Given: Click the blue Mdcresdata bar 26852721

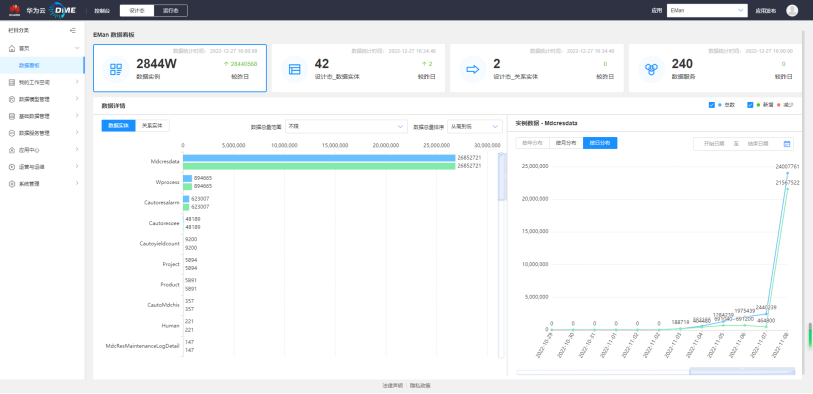Looking at the screenshot, I should pyautogui.click(x=319, y=158).
